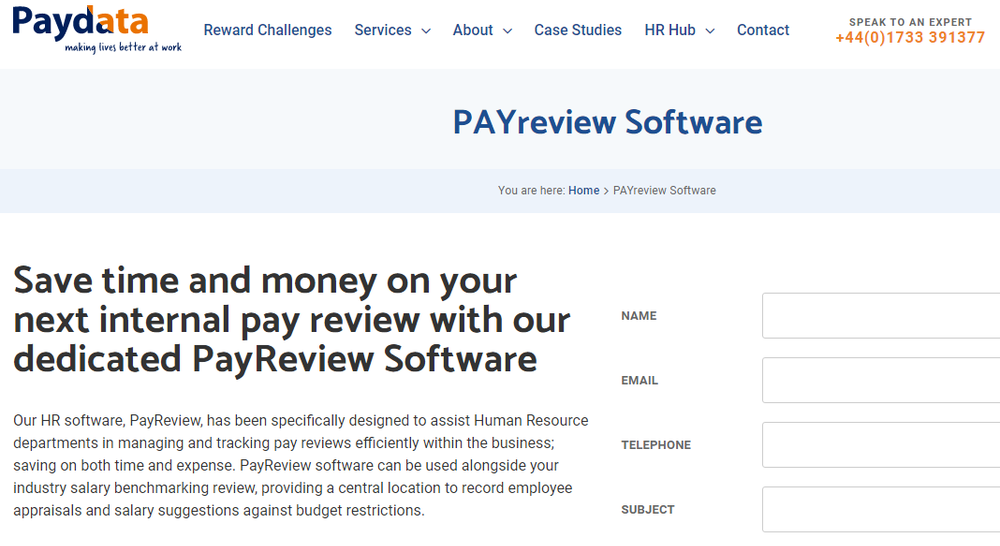Image resolution: width=1000 pixels, height=546 pixels.
Task: Go to Case Studies
Action: point(578,30)
